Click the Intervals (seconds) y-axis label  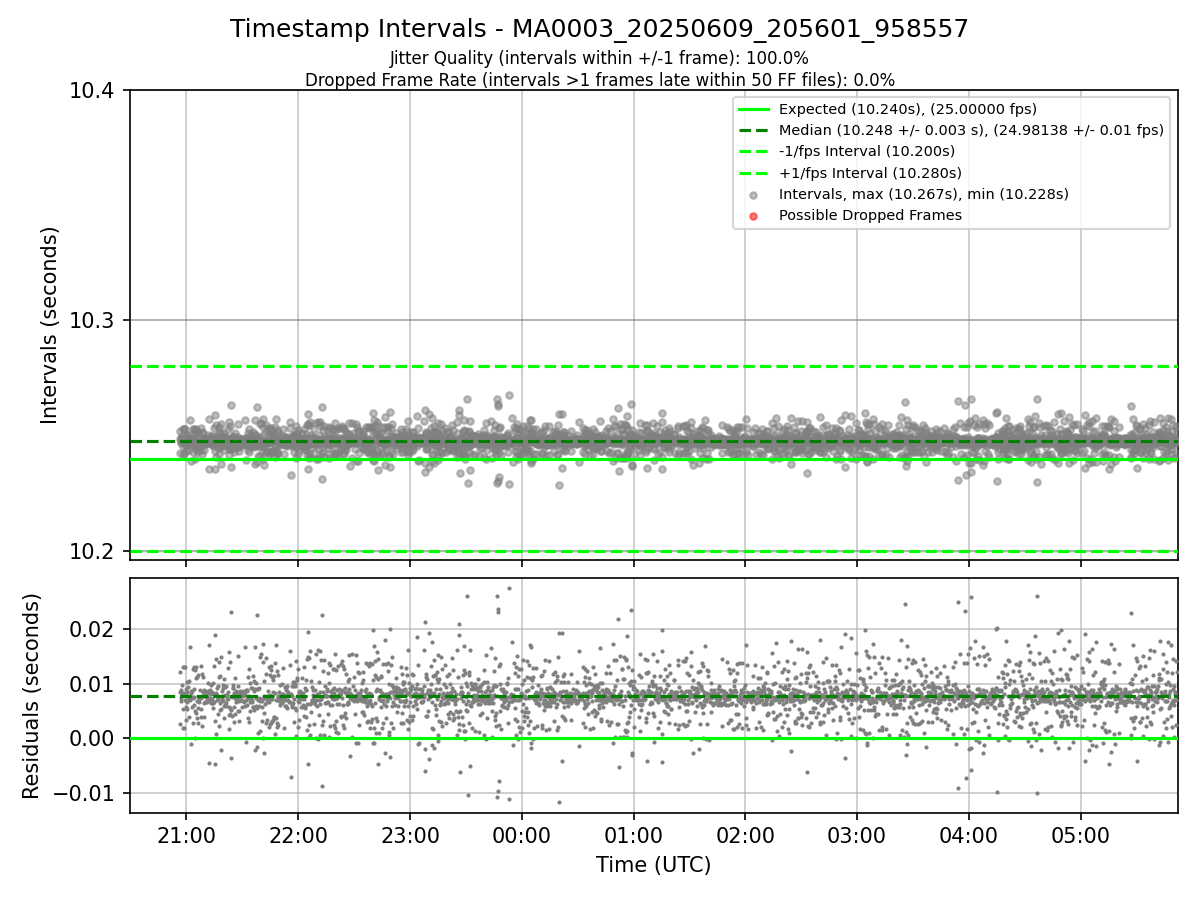(50, 325)
